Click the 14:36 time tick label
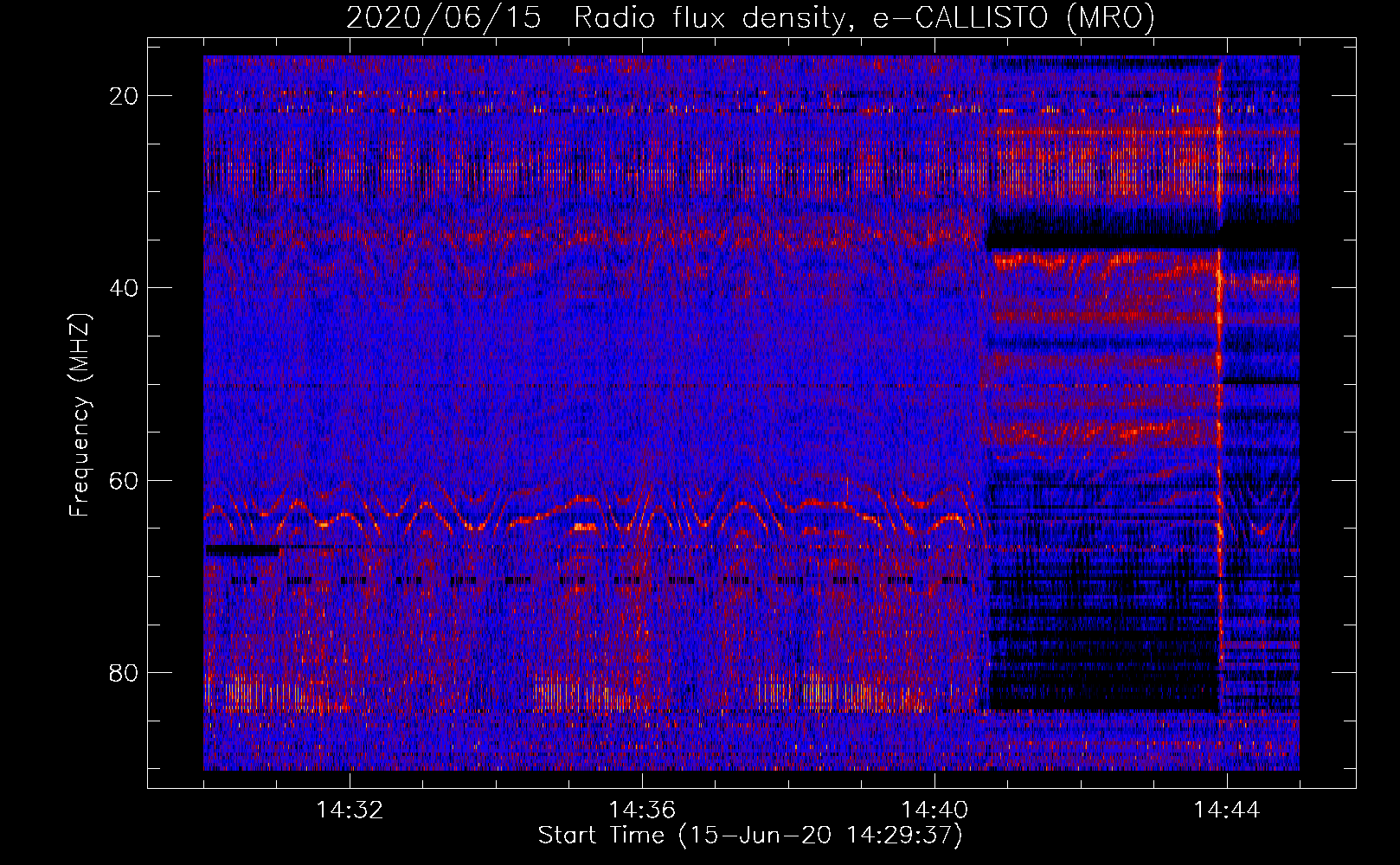The height and width of the screenshot is (865, 1400). 642,811
